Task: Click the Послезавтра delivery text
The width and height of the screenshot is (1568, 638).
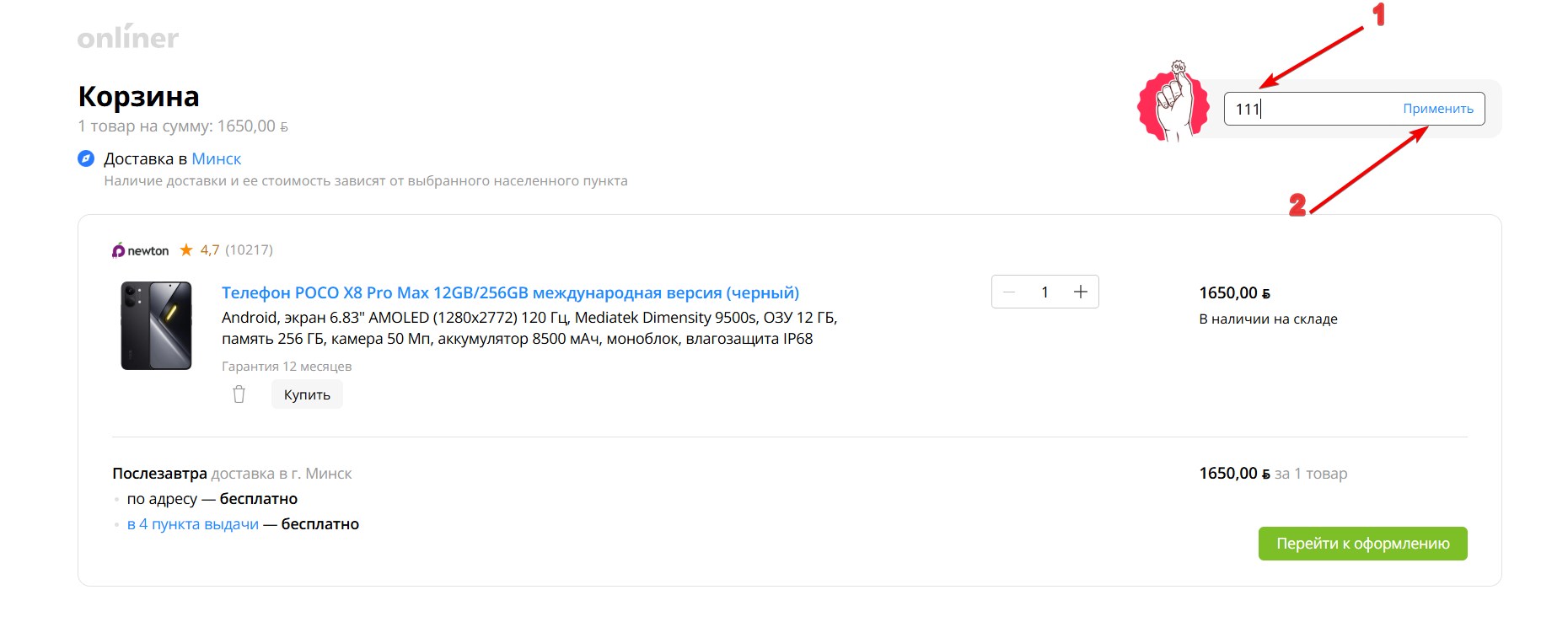Action: tap(159, 473)
